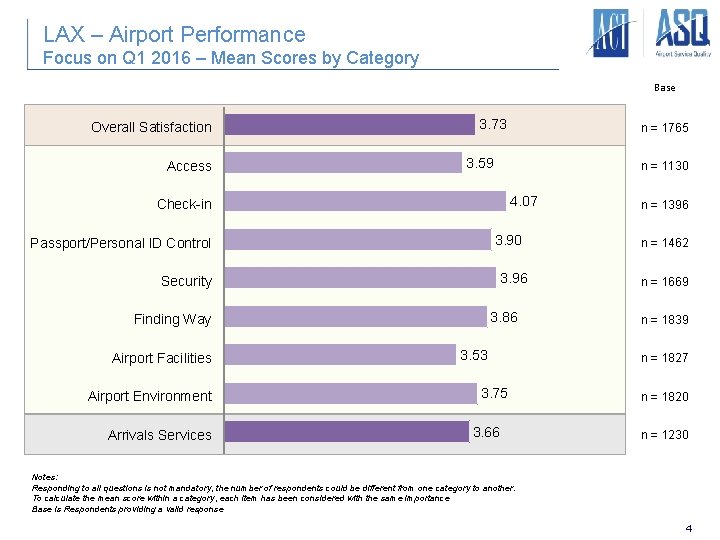
Task: Click the Security category label
Action: [186, 281]
